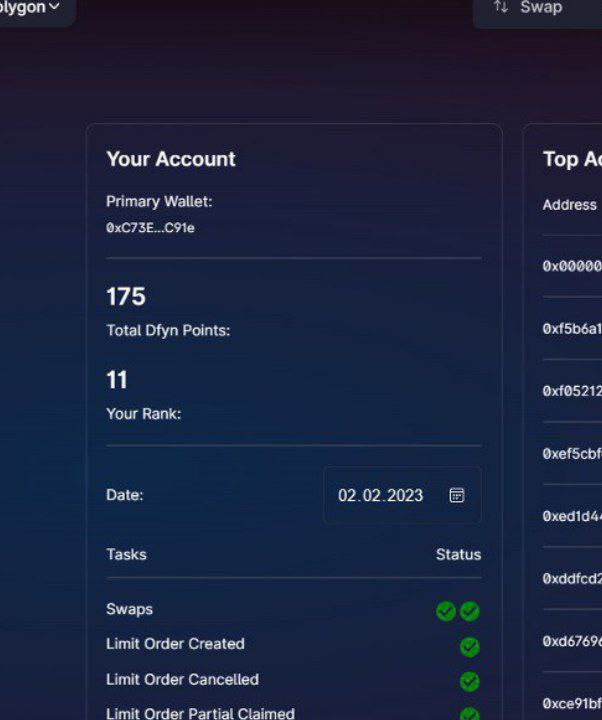Click the swap arrows icon
This screenshot has width=602, height=720.
501,7
